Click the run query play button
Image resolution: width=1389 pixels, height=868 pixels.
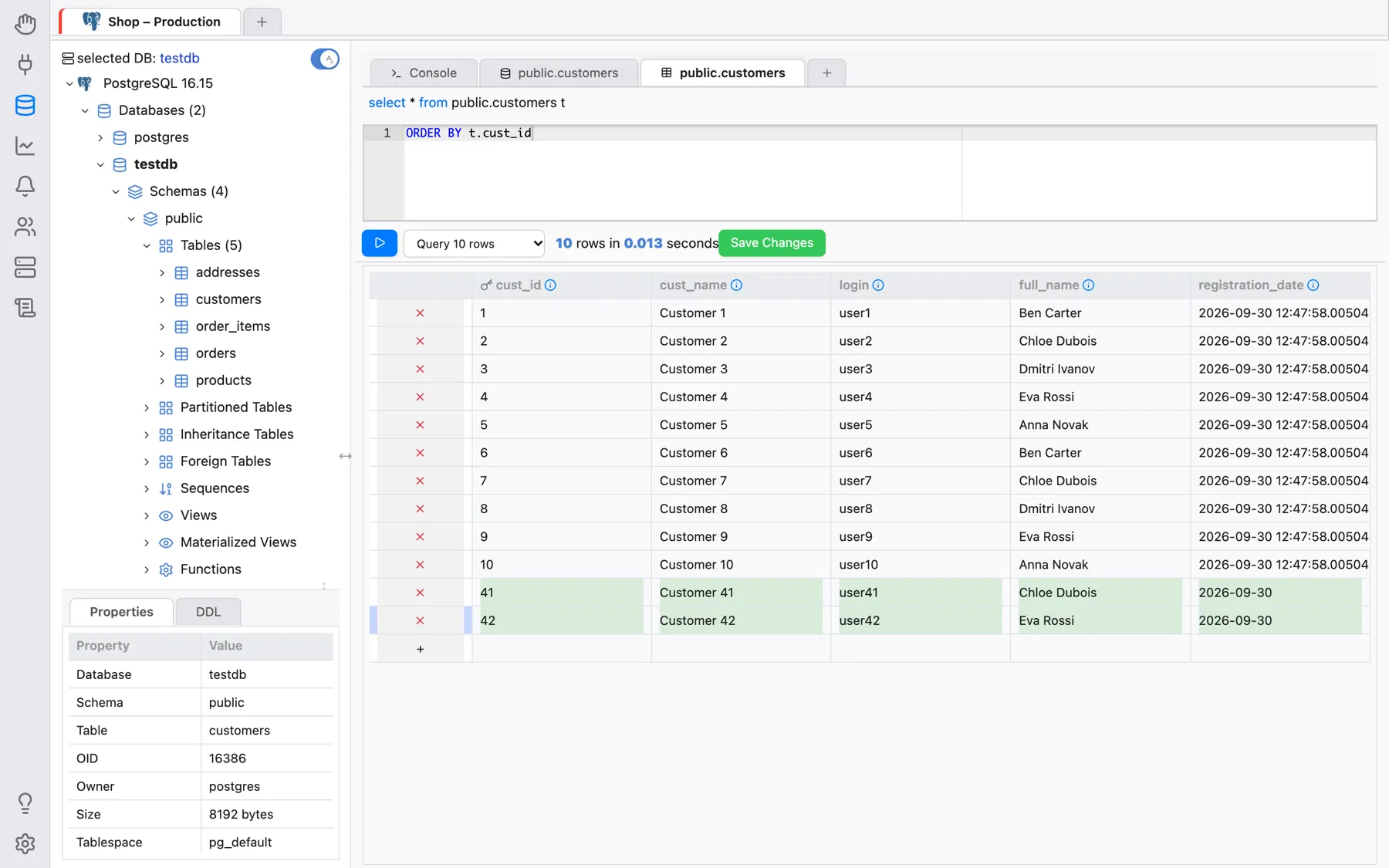point(380,243)
